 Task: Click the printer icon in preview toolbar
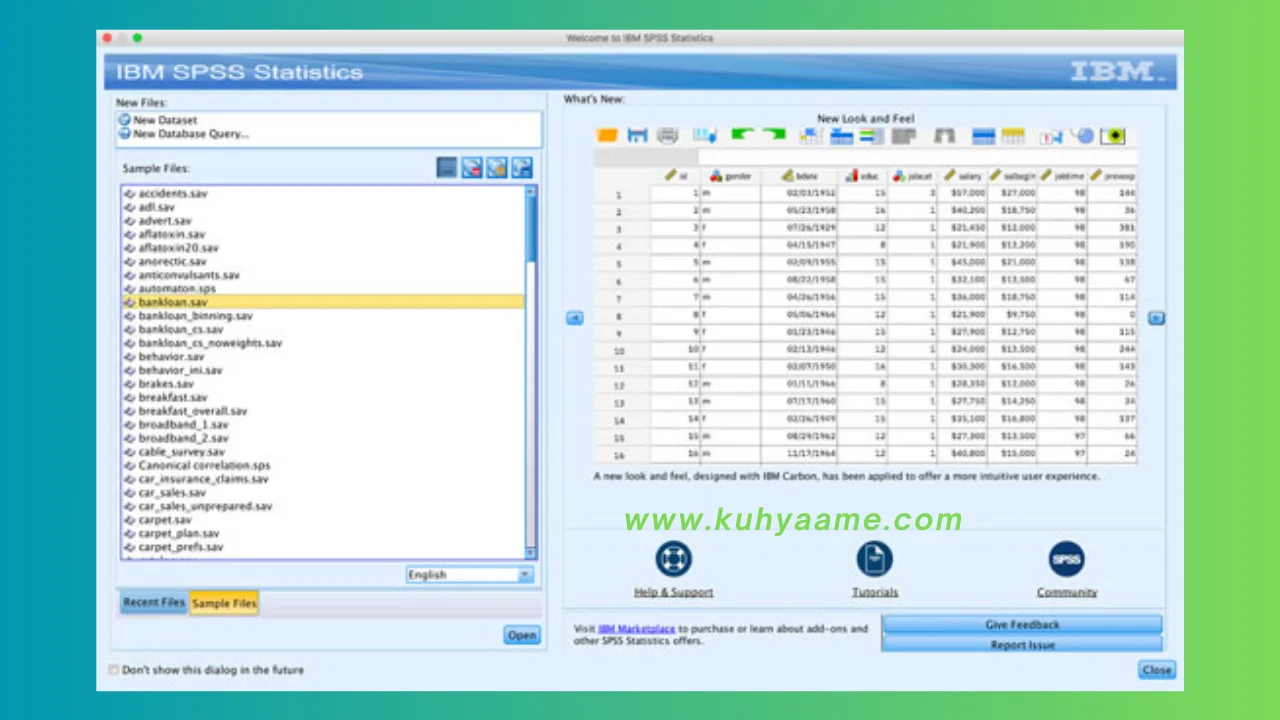[668, 136]
